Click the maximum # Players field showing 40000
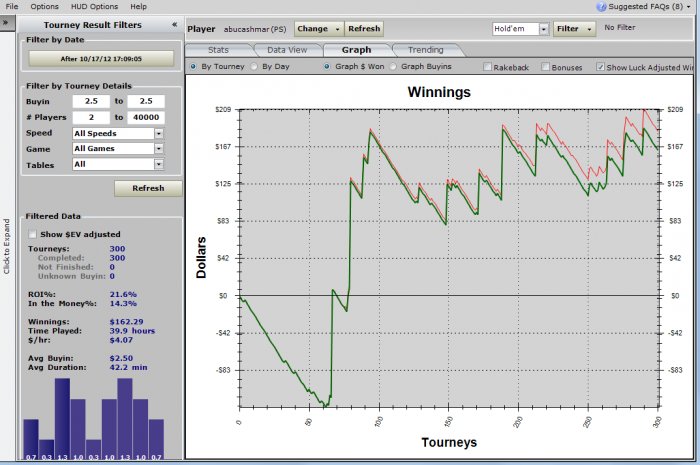700x465 pixels. pos(146,117)
